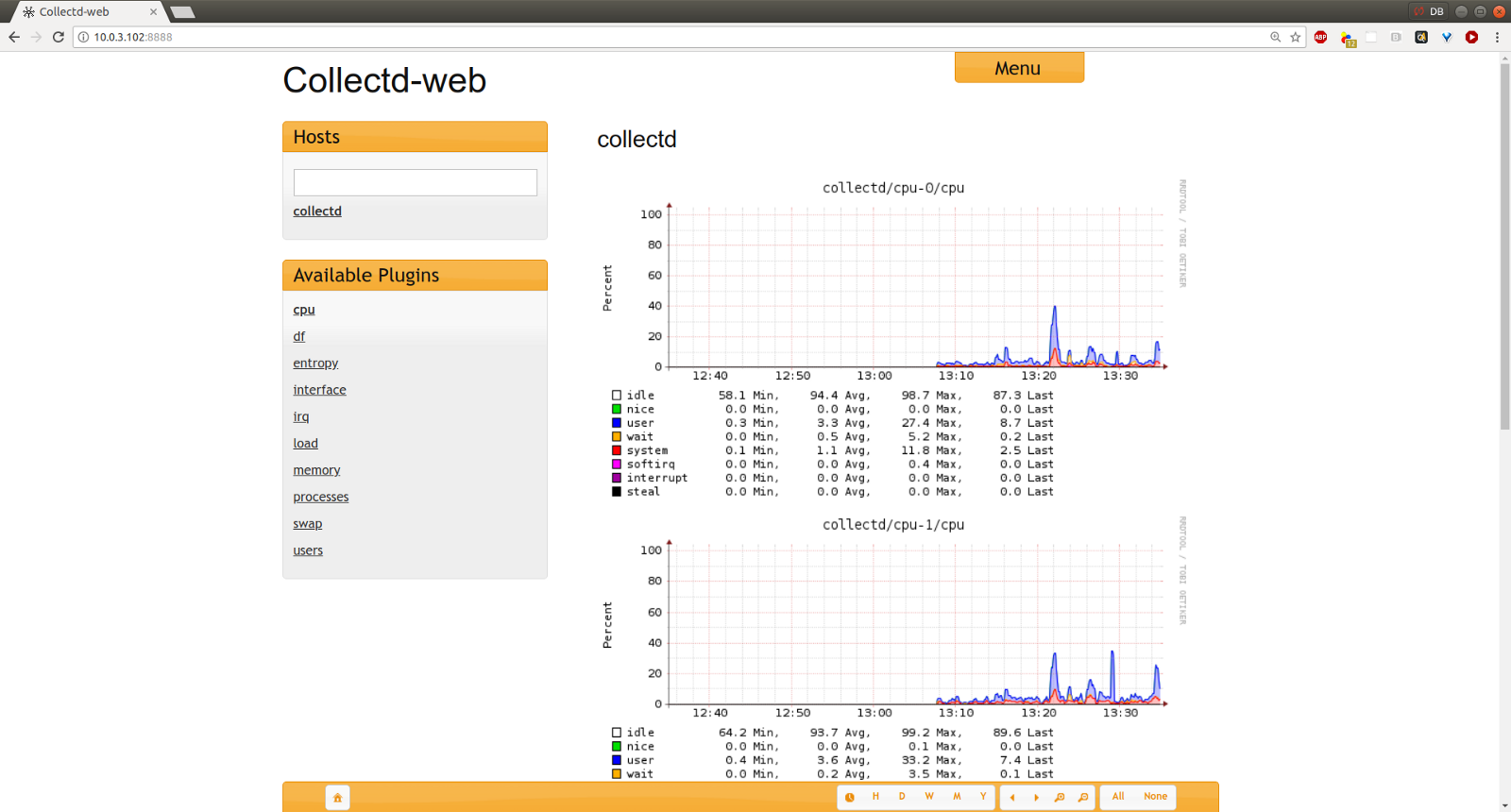Screen dimensions: 1511x812
Task: Open the orange Menu dropdown
Action: [1018, 68]
